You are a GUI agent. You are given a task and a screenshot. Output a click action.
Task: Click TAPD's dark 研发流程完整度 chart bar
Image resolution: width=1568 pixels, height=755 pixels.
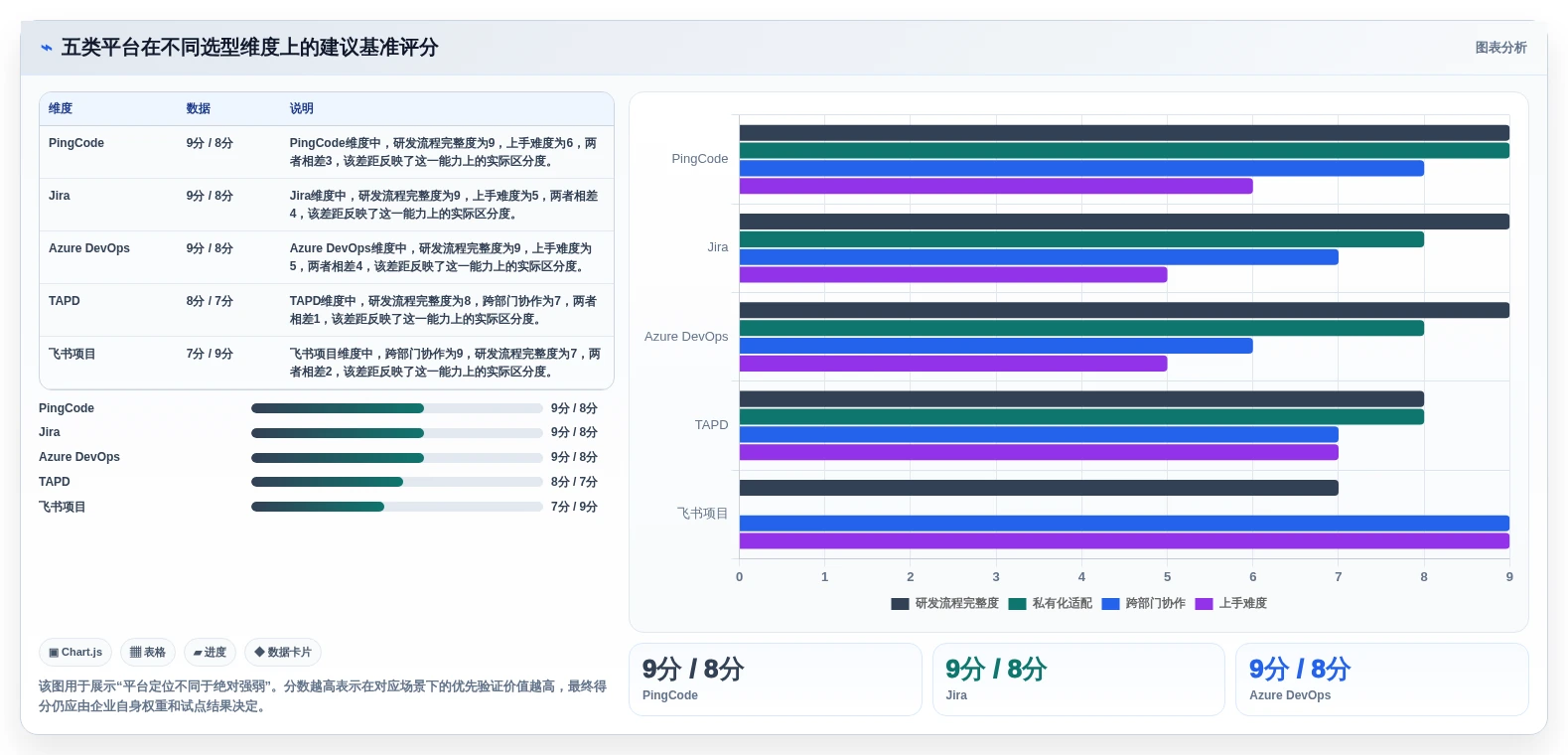tap(1081, 399)
